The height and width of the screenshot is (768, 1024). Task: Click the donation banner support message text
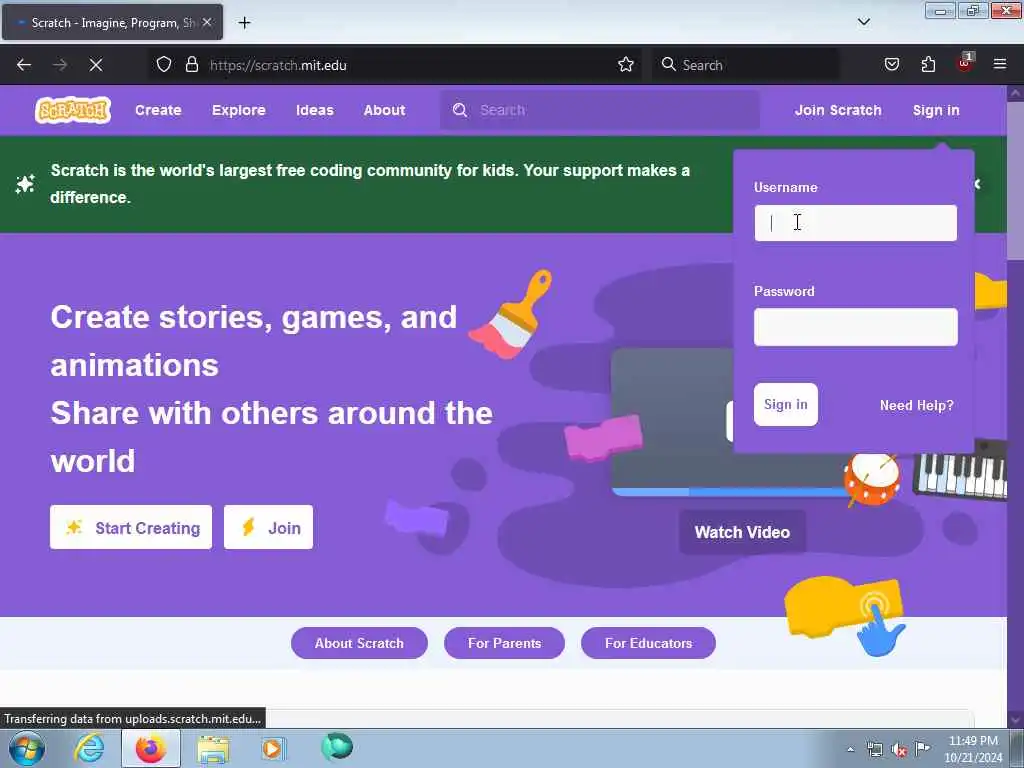tap(370, 184)
